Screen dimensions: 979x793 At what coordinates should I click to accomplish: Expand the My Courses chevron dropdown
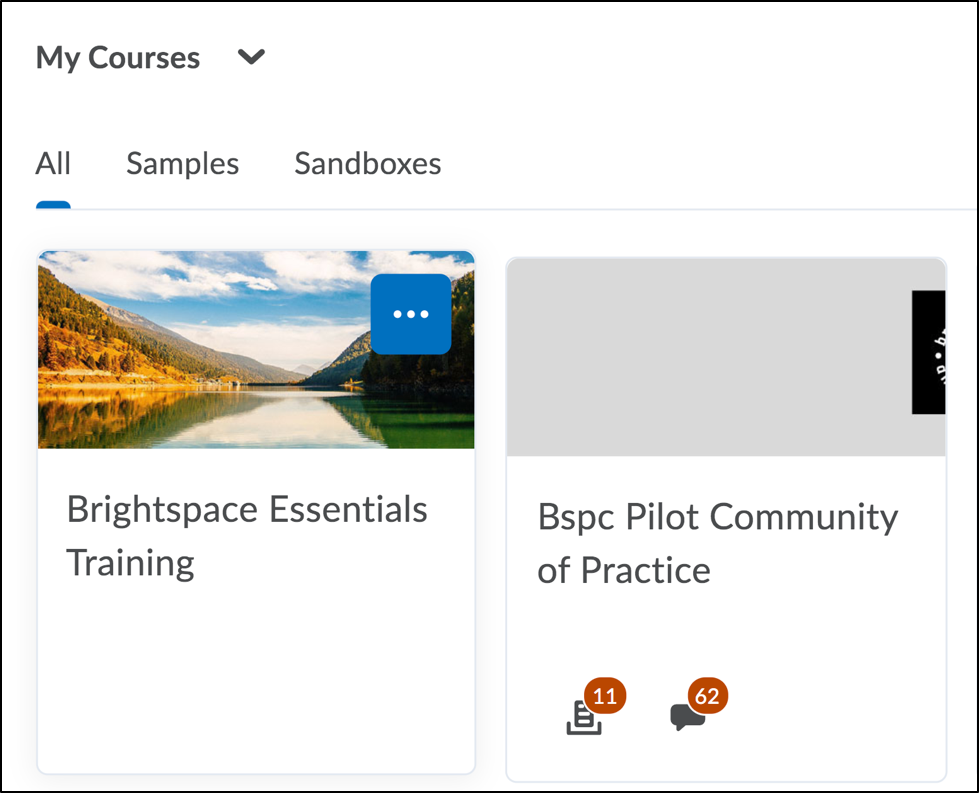251,58
